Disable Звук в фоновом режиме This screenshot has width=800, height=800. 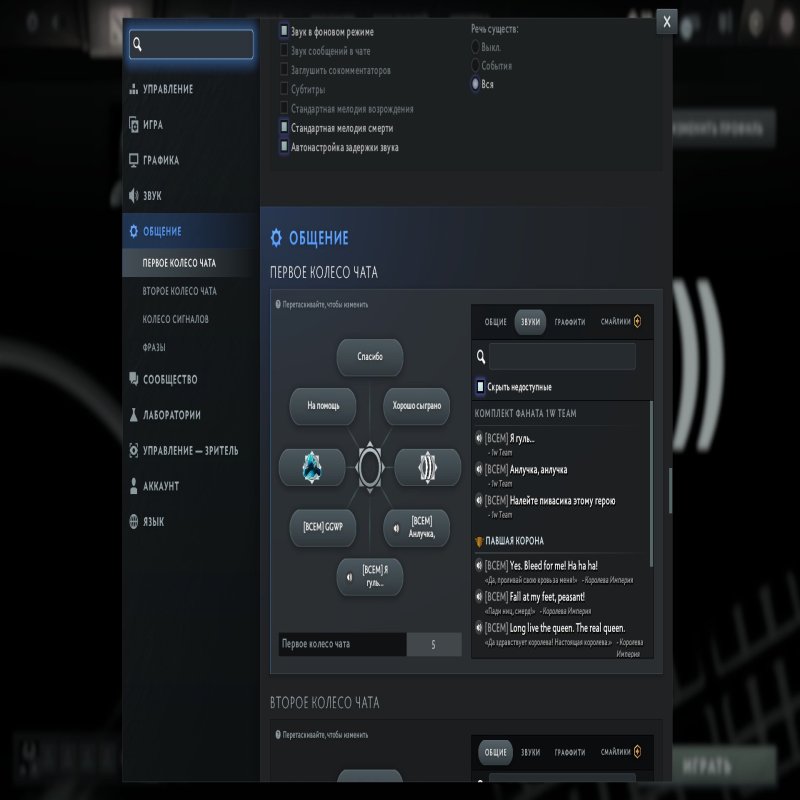pos(282,31)
